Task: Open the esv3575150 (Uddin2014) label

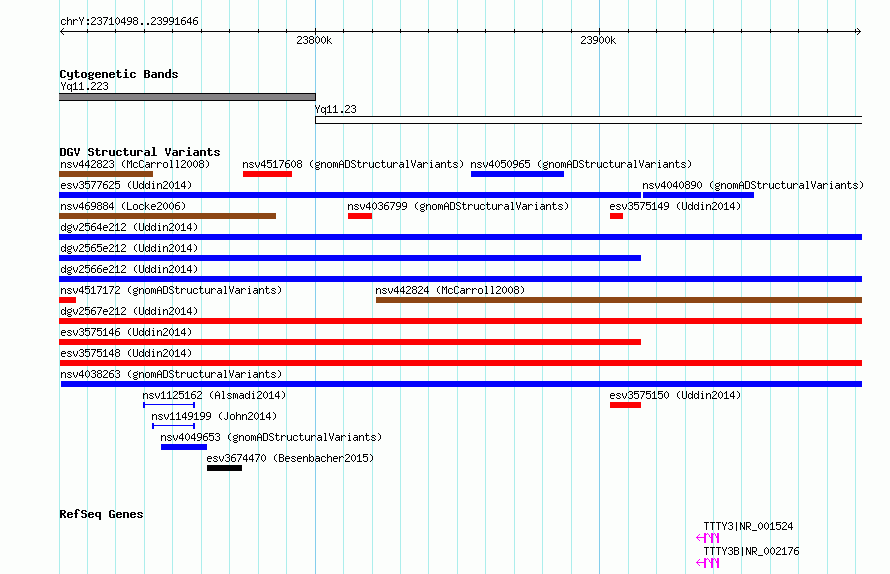Action: 675,395
